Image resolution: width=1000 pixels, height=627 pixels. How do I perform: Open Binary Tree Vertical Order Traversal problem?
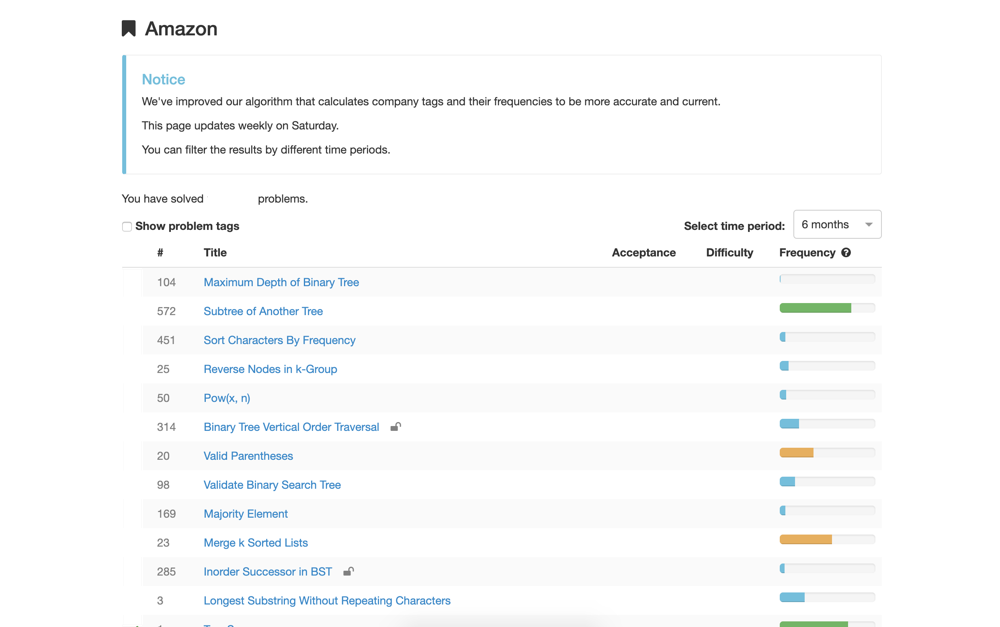click(291, 427)
